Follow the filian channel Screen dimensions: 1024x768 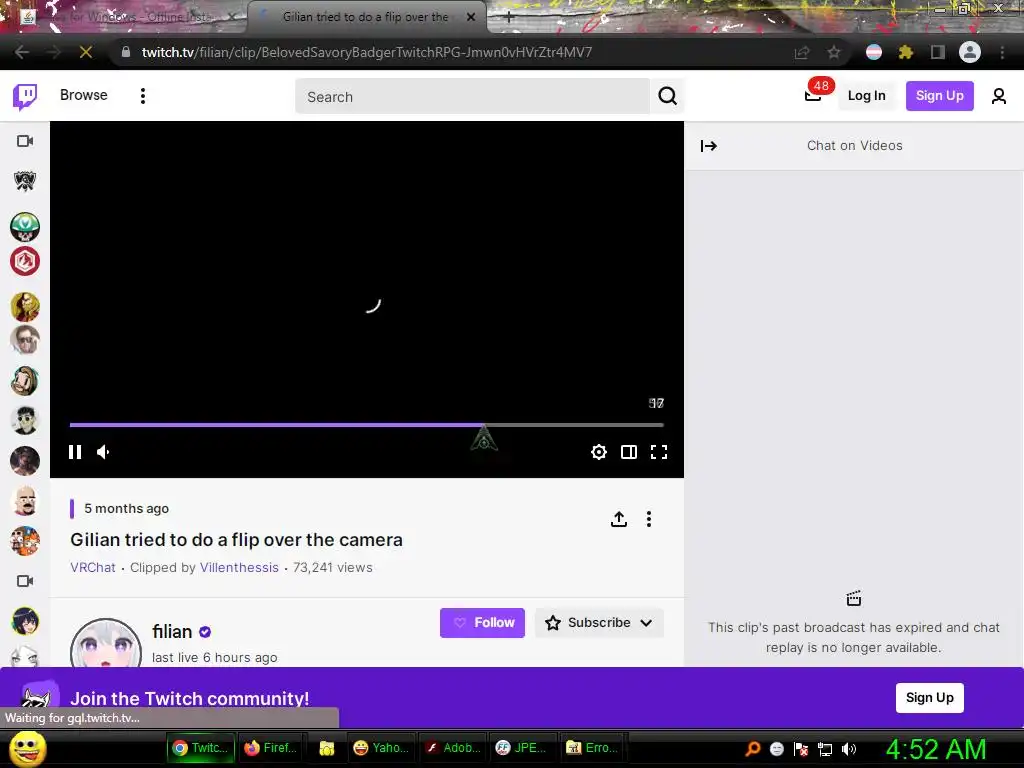[482, 623]
